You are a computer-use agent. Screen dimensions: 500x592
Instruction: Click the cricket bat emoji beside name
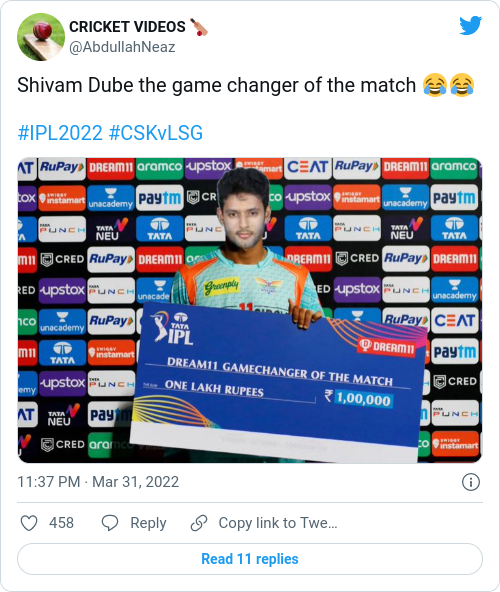click(x=199, y=27)
